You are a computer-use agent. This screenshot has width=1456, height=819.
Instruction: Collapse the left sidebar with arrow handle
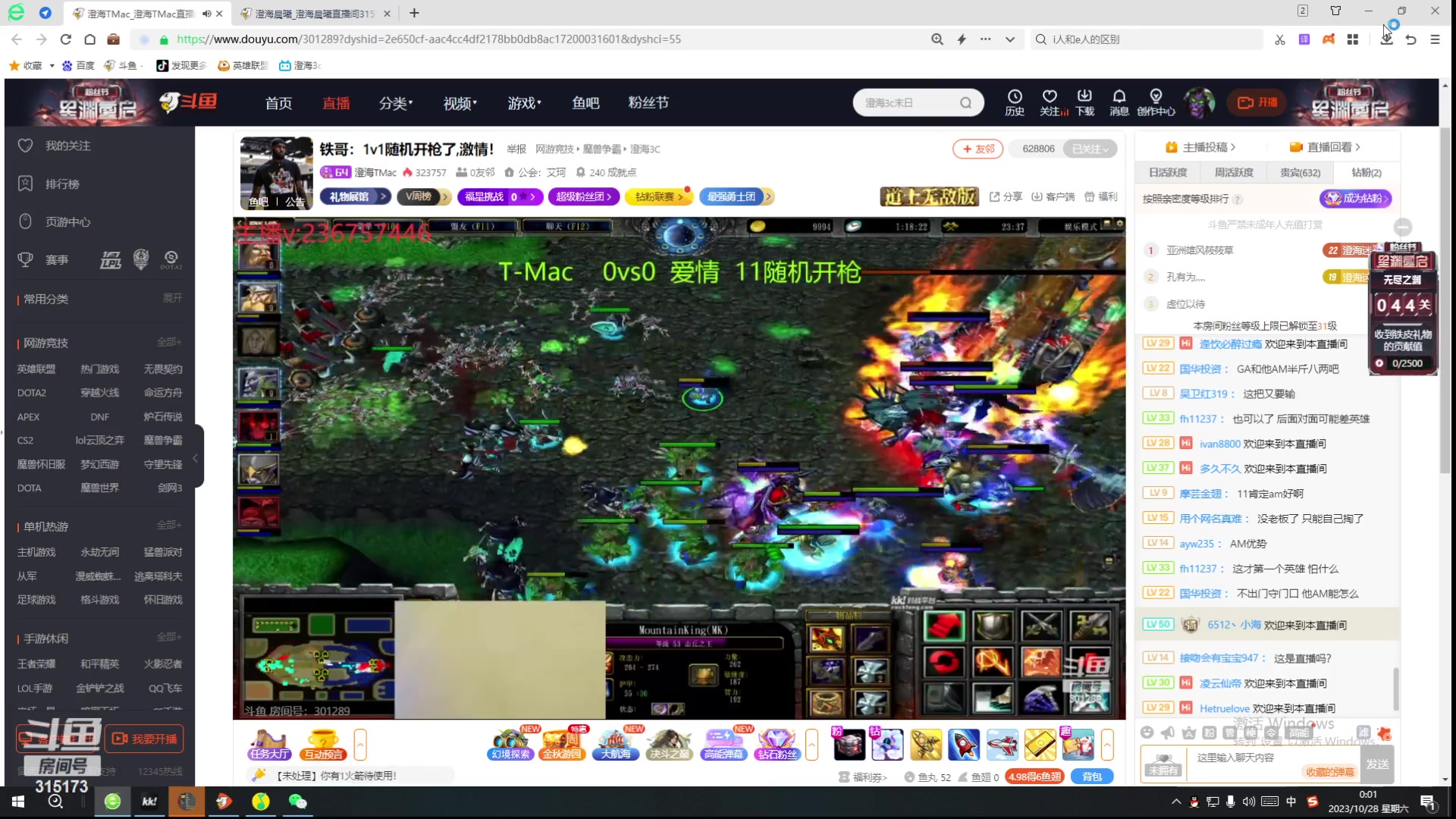pyautogui.click(x=196, y=457)
